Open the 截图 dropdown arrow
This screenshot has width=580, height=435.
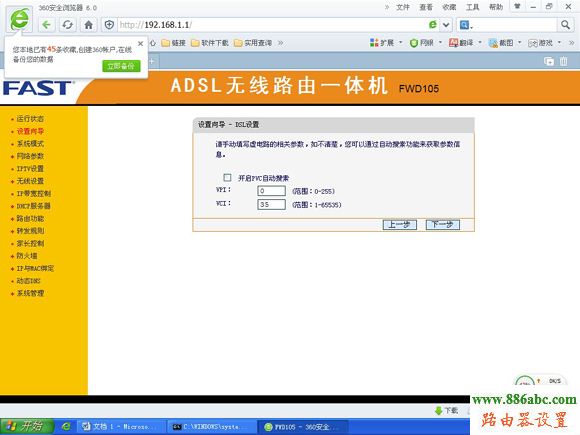point(520,43)
